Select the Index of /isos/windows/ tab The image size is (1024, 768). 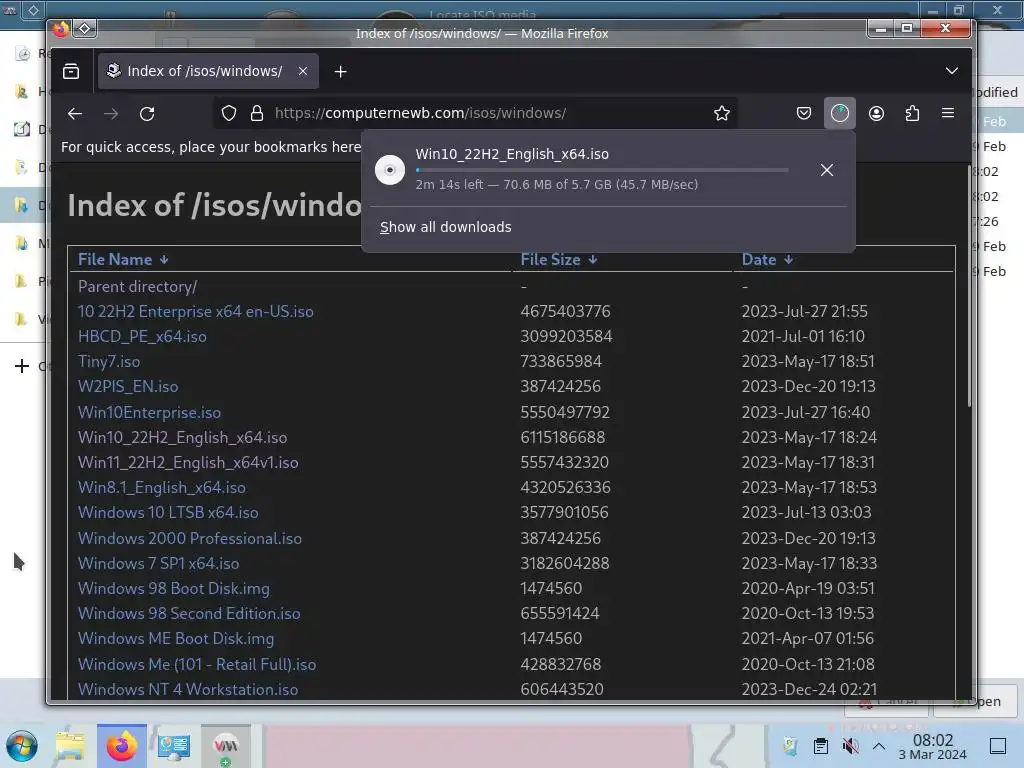pyautogui.click(x=208, y=71)
